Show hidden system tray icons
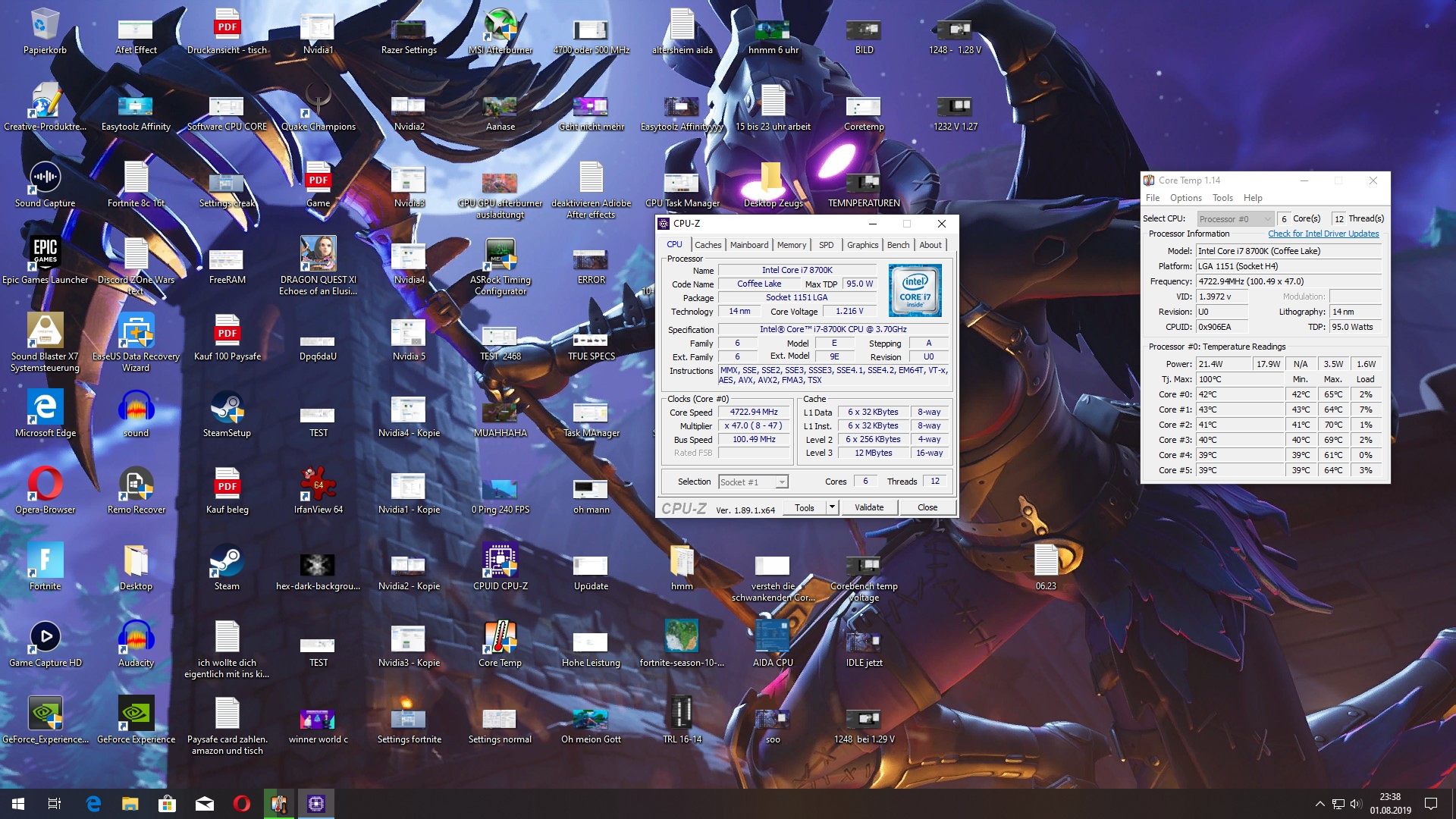The width and height of the screenshot is (1456, 819). pyautogui.click(x=1319, y=804)
